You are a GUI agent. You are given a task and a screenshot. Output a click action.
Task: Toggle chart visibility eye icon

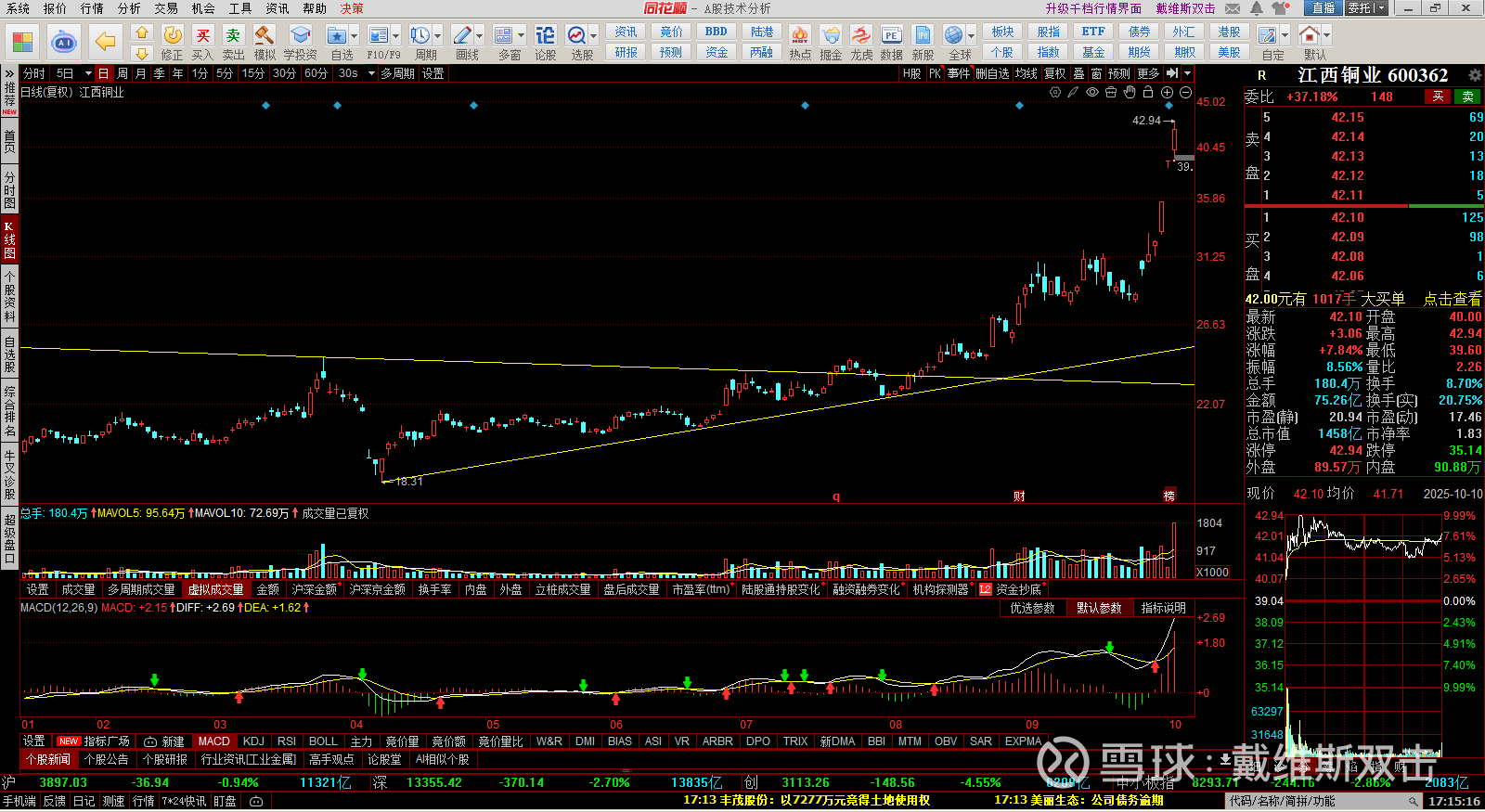pyautogui.click(x=1092, y=92)
